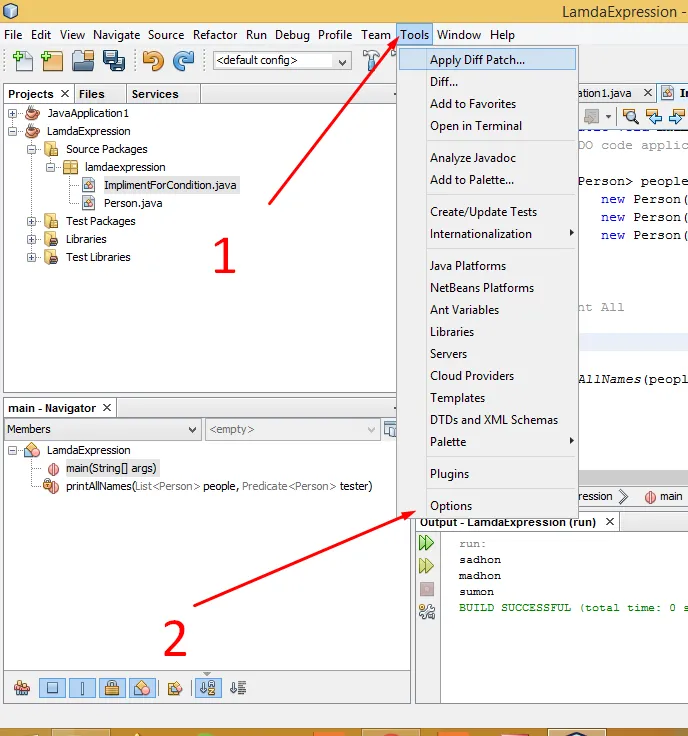Screen dimensions: 688x736
Task: Click the New Project toolbar icon
Action: click(x=52, y=61)
